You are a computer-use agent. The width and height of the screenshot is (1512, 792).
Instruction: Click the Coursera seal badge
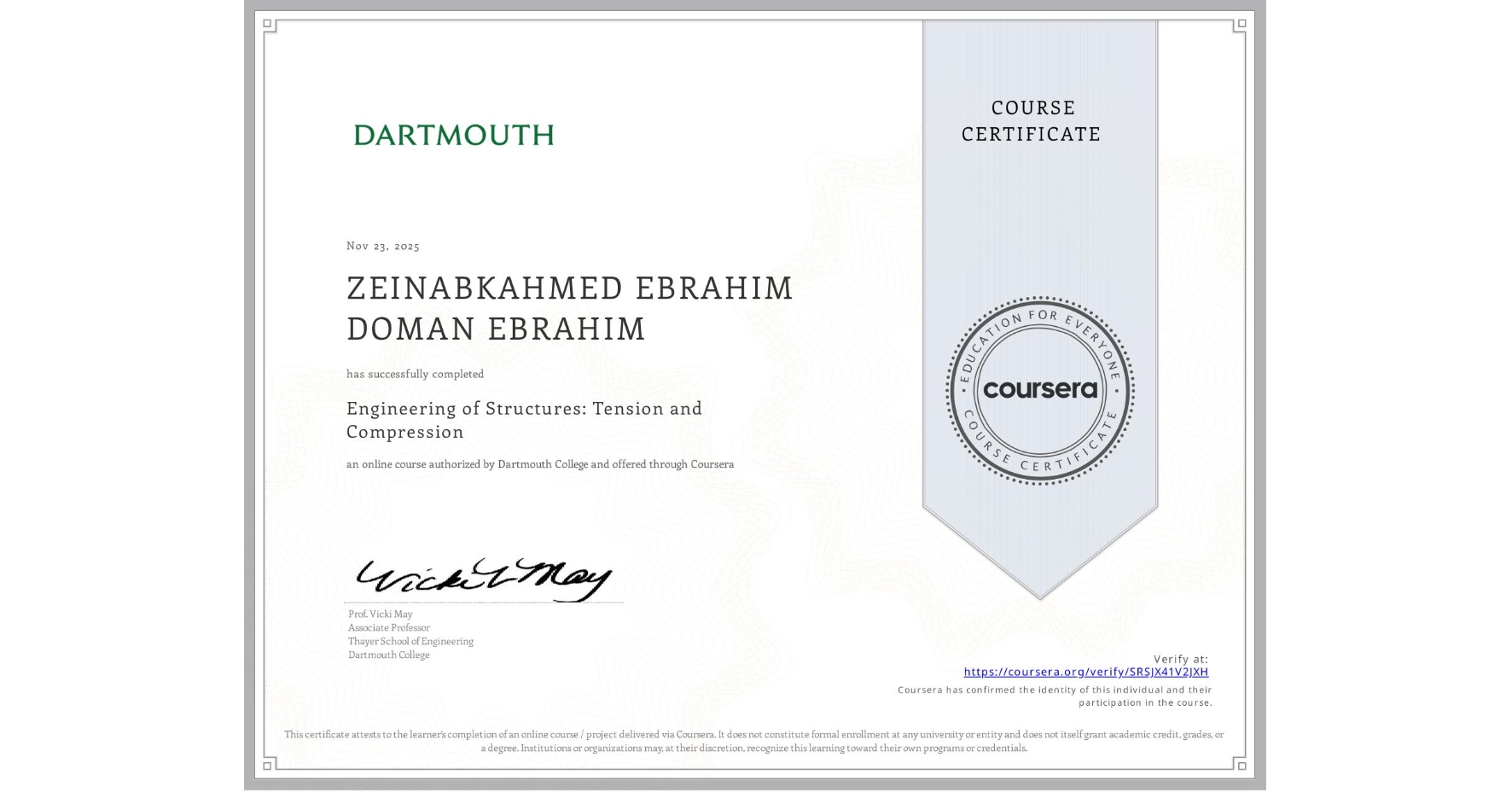coord(1039,391)
